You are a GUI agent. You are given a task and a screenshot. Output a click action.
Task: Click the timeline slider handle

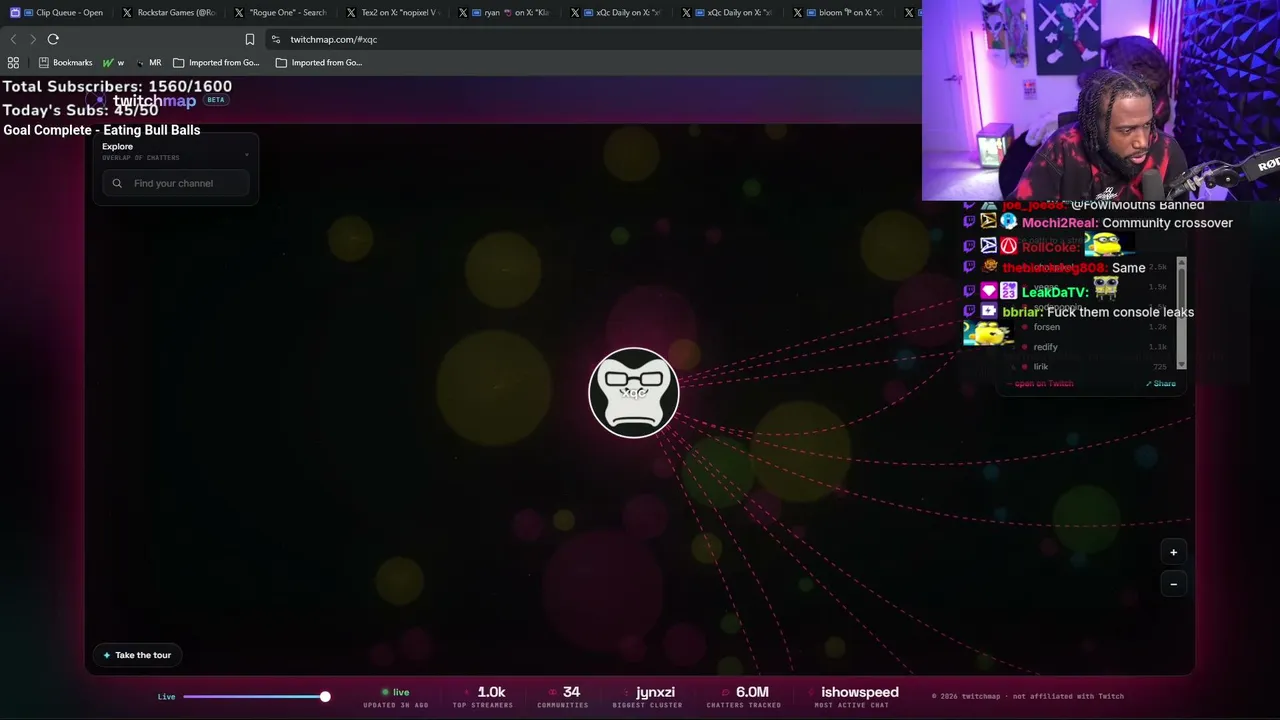point(325,696)
